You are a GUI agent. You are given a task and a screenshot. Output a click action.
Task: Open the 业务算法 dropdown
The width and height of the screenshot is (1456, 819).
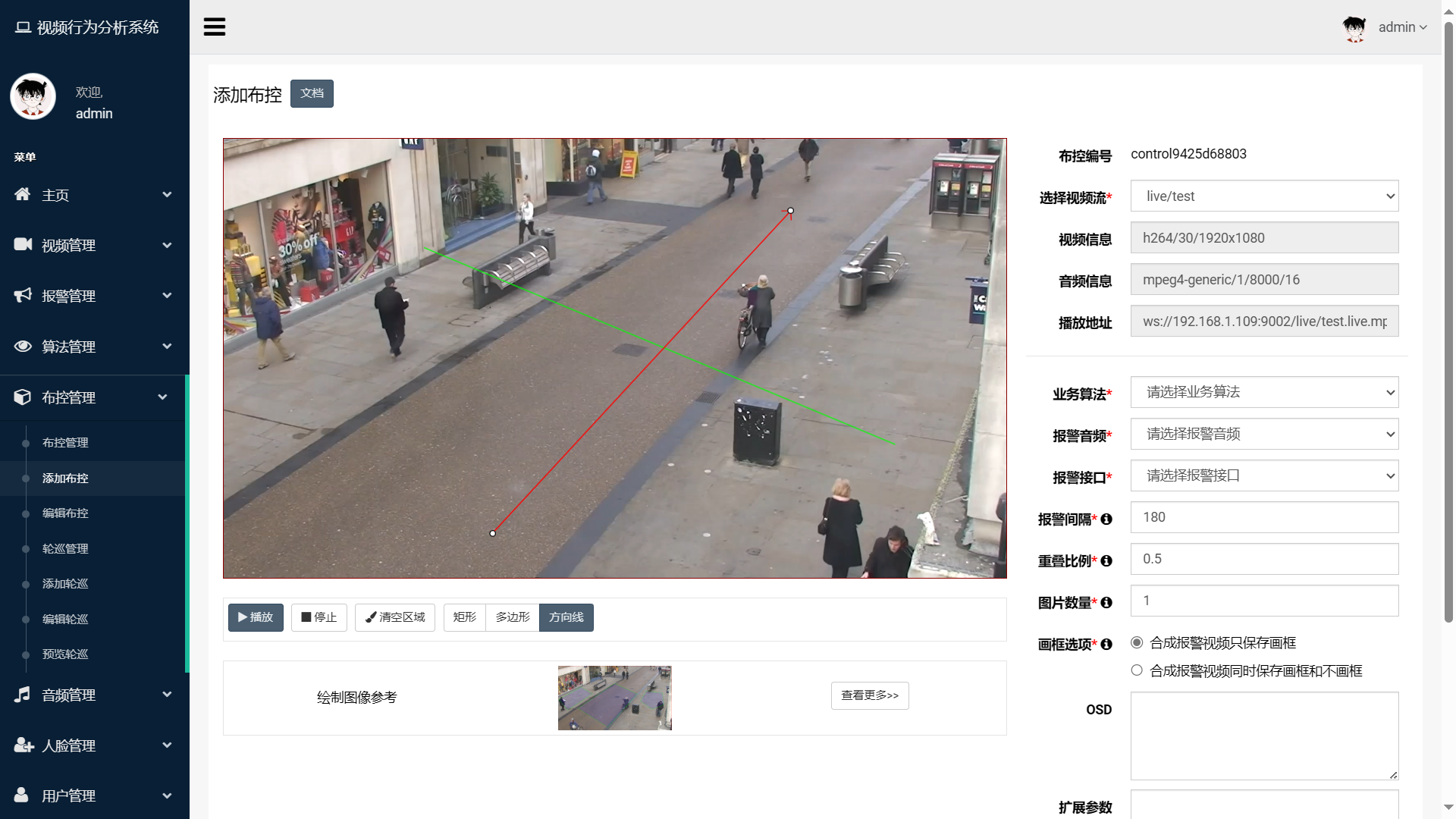pos(1264,392)
